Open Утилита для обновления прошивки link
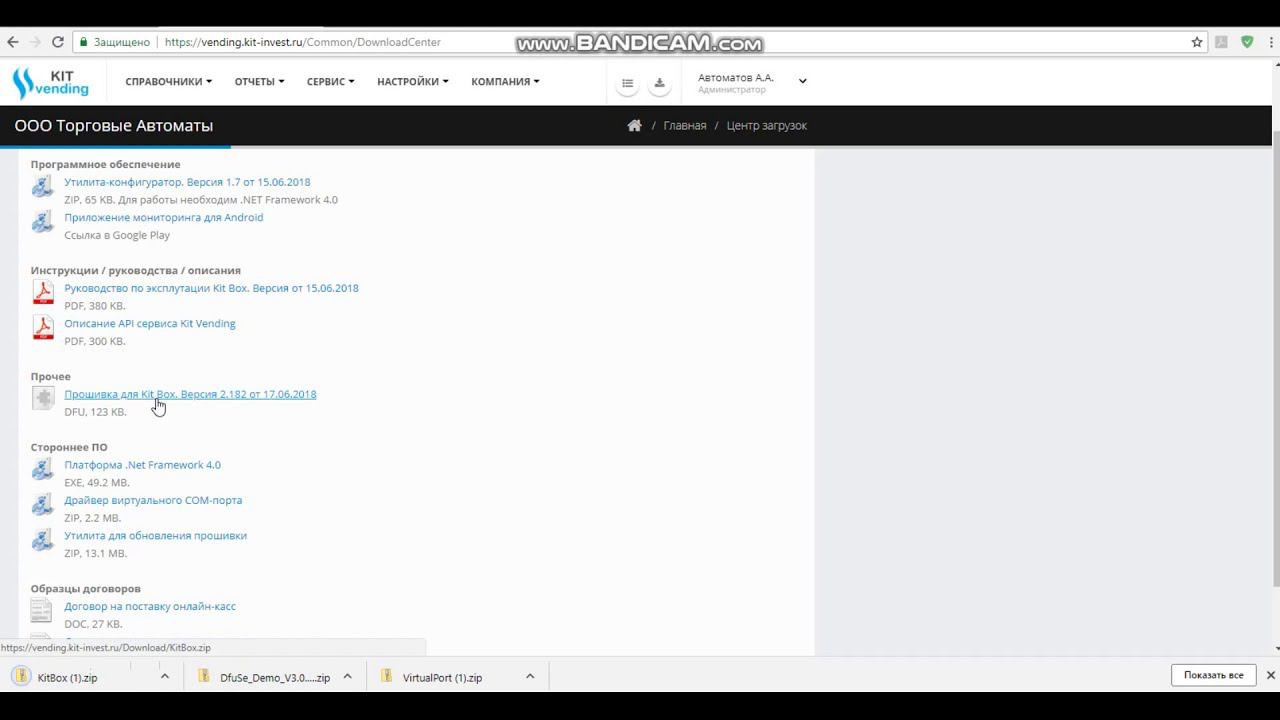This screenshot has height=720, width=1280. pos(155,535)
